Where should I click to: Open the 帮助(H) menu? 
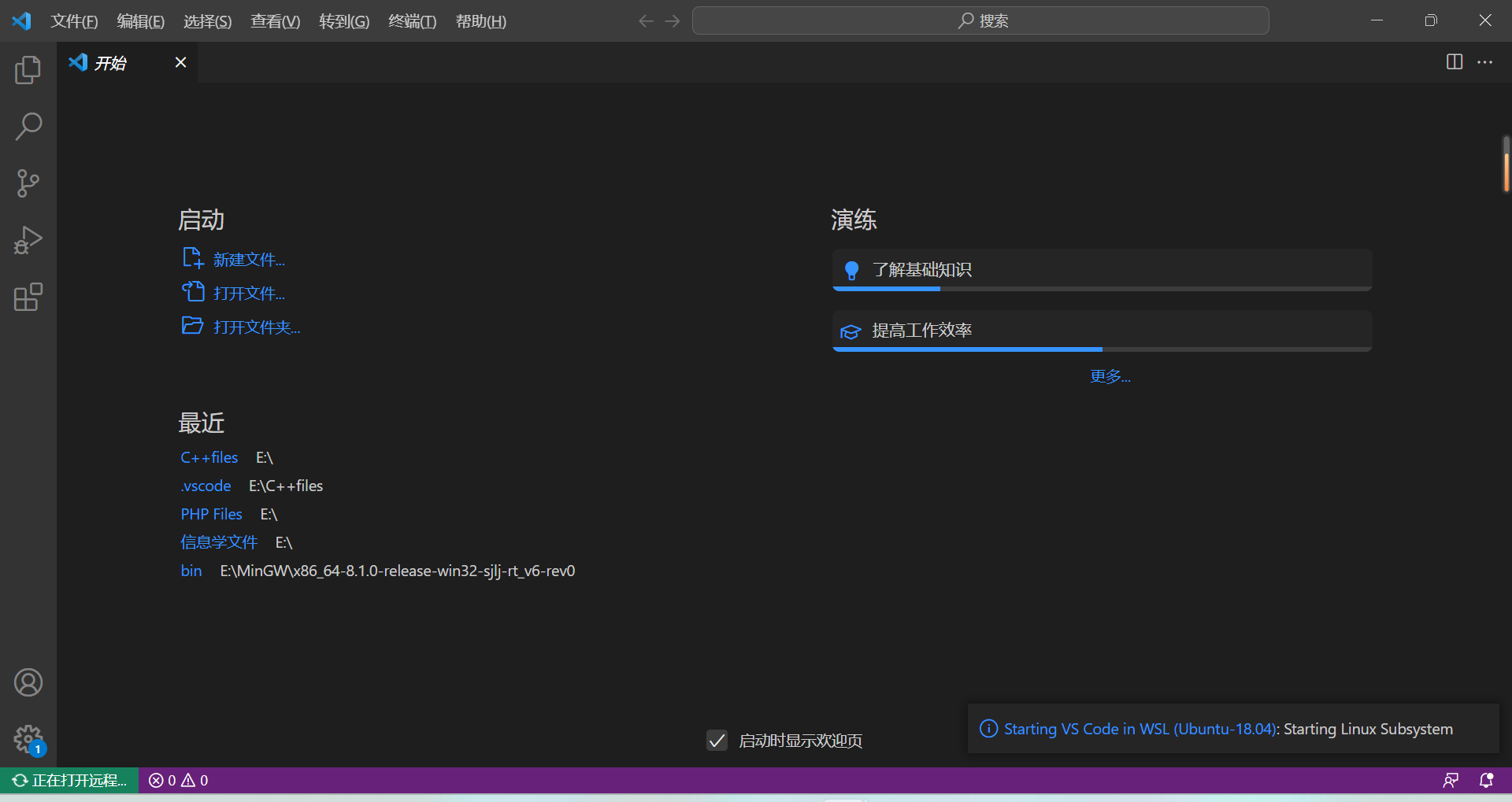[481, 21]
